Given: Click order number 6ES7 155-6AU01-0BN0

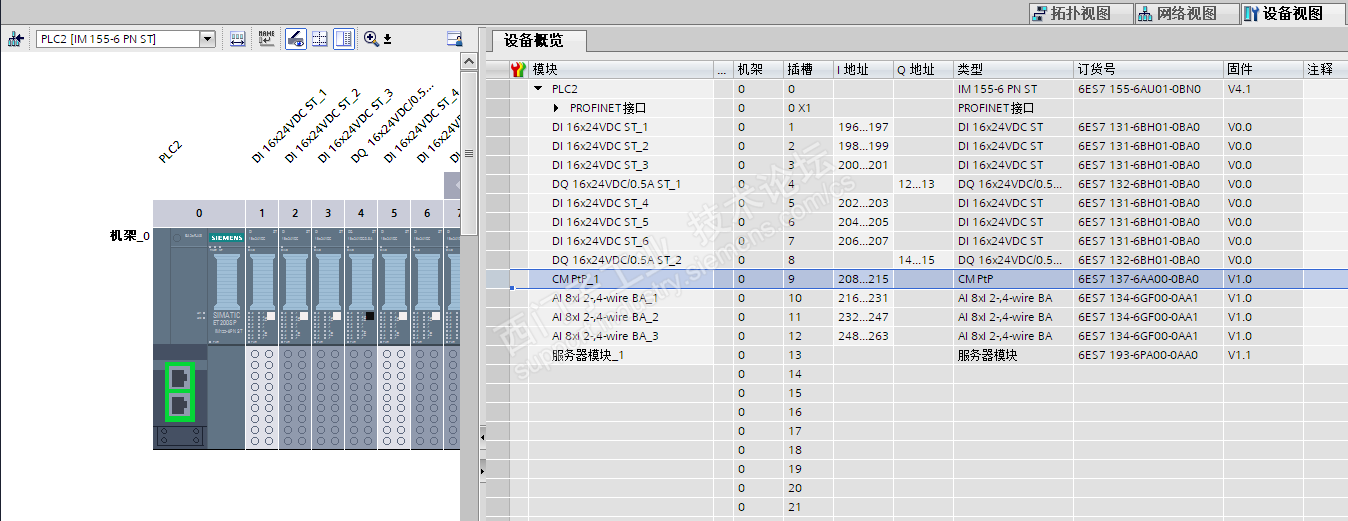Looking at the screenshot, I should 1148,89.
